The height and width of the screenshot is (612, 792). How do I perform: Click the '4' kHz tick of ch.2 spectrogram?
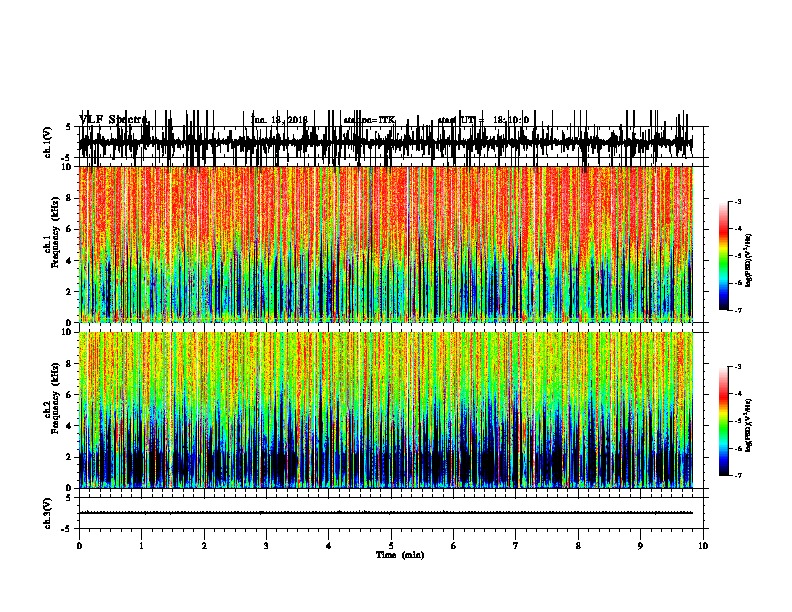[70, 426]
